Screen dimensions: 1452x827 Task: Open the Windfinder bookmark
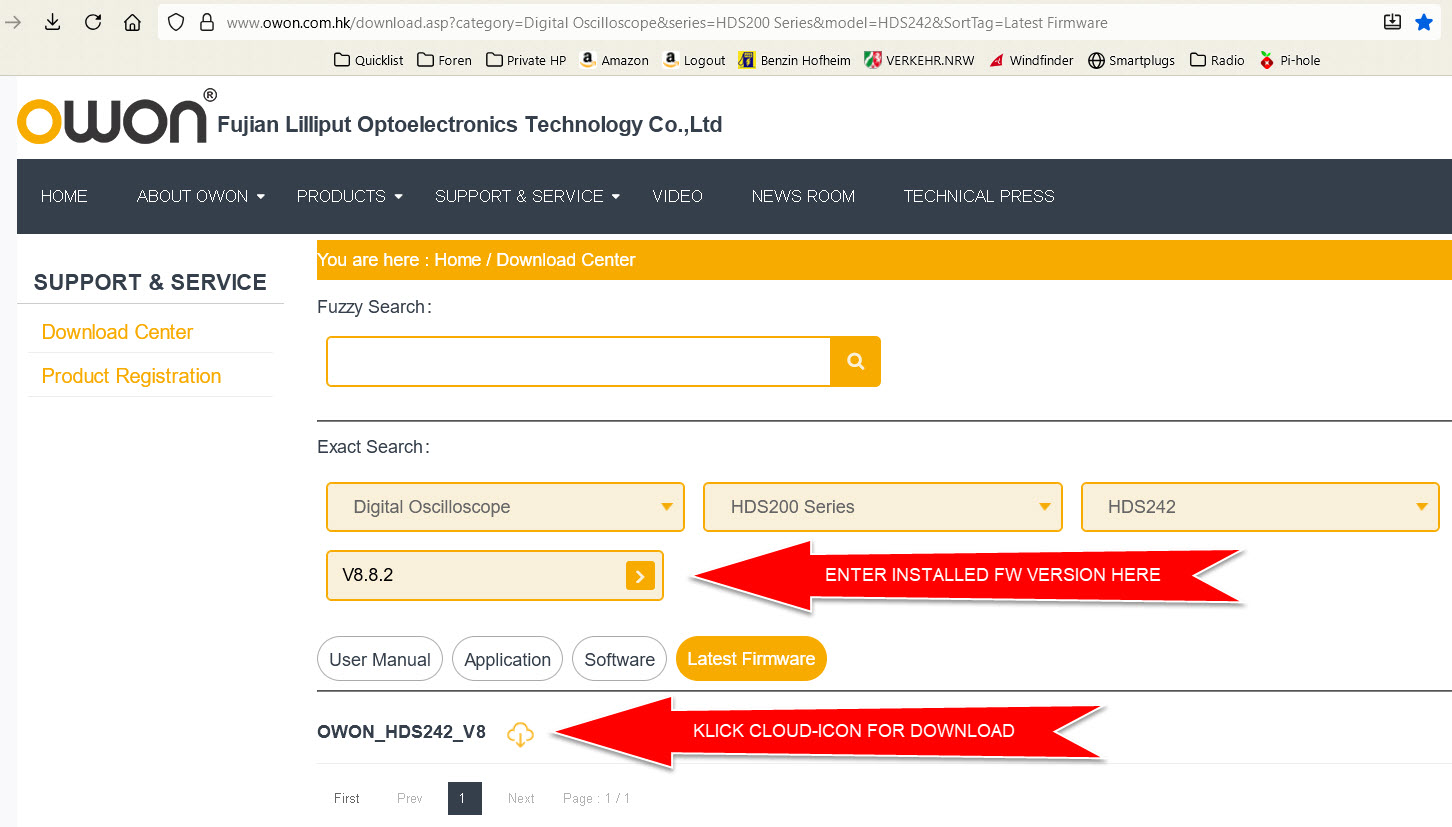click(x=1031, y=60)
